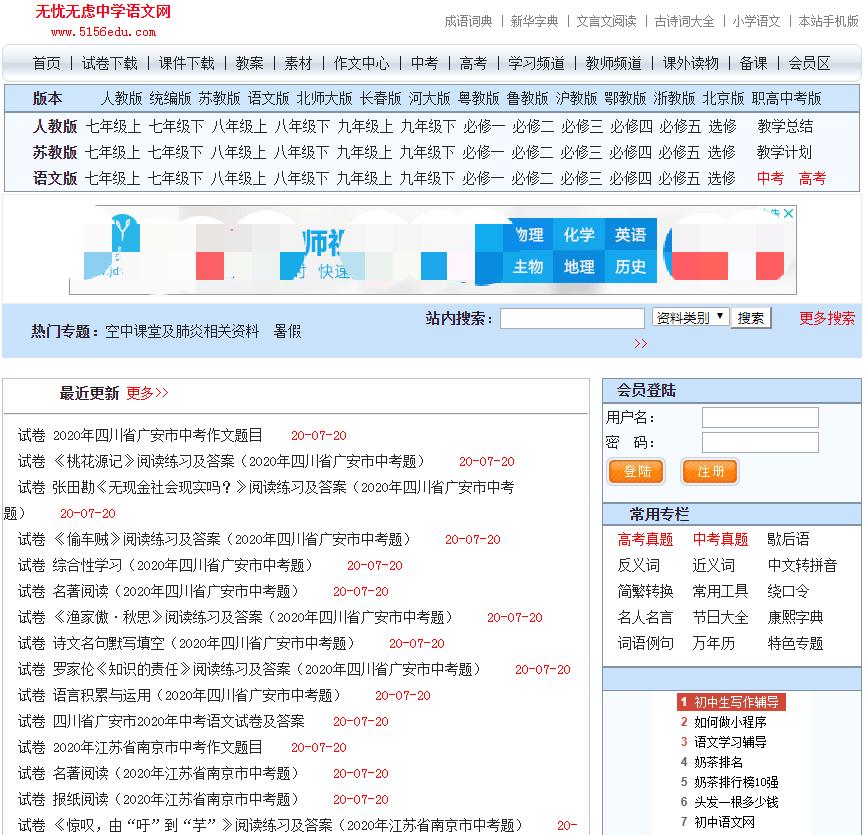Click the >> arrow below the search box

click(x=640, y=342)
